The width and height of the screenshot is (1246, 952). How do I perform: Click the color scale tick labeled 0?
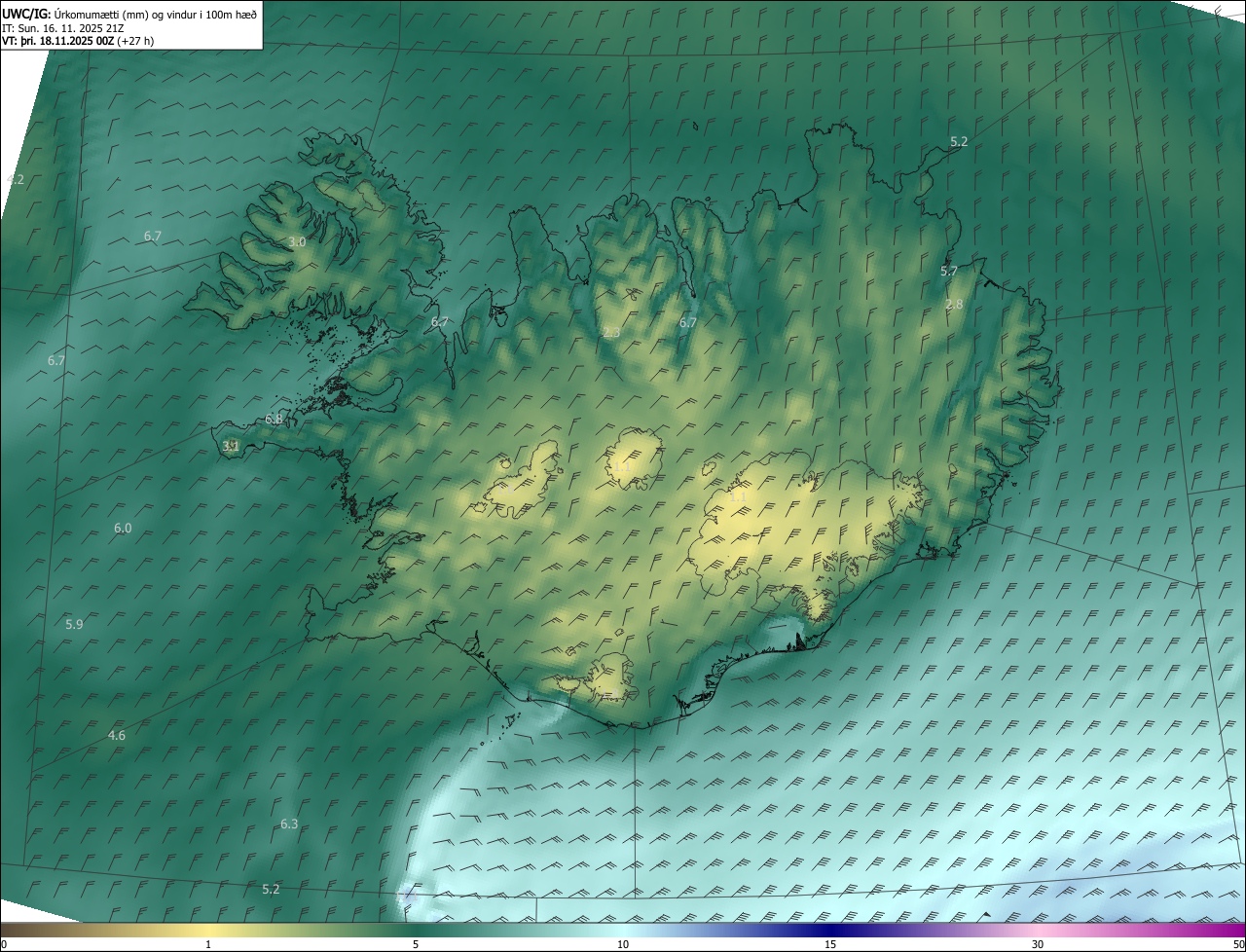click(x=4, y=944)
